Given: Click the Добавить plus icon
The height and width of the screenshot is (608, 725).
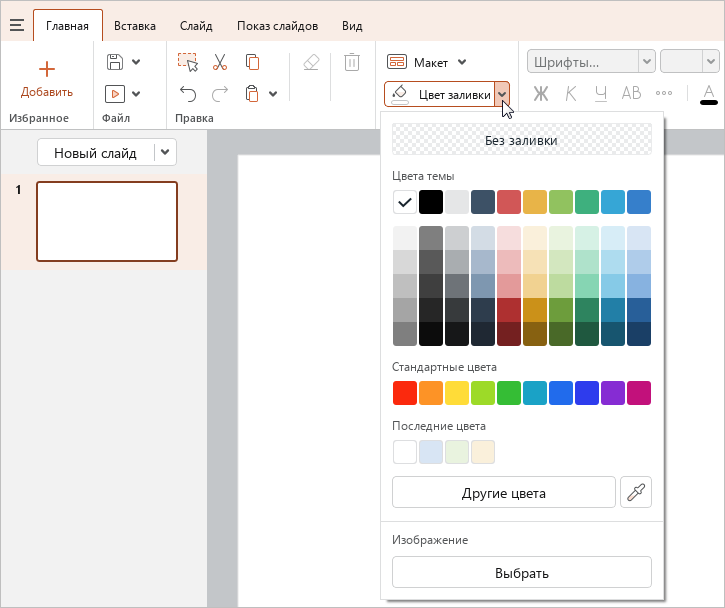Looking at the screenshot, I should [x=47, y=69].
